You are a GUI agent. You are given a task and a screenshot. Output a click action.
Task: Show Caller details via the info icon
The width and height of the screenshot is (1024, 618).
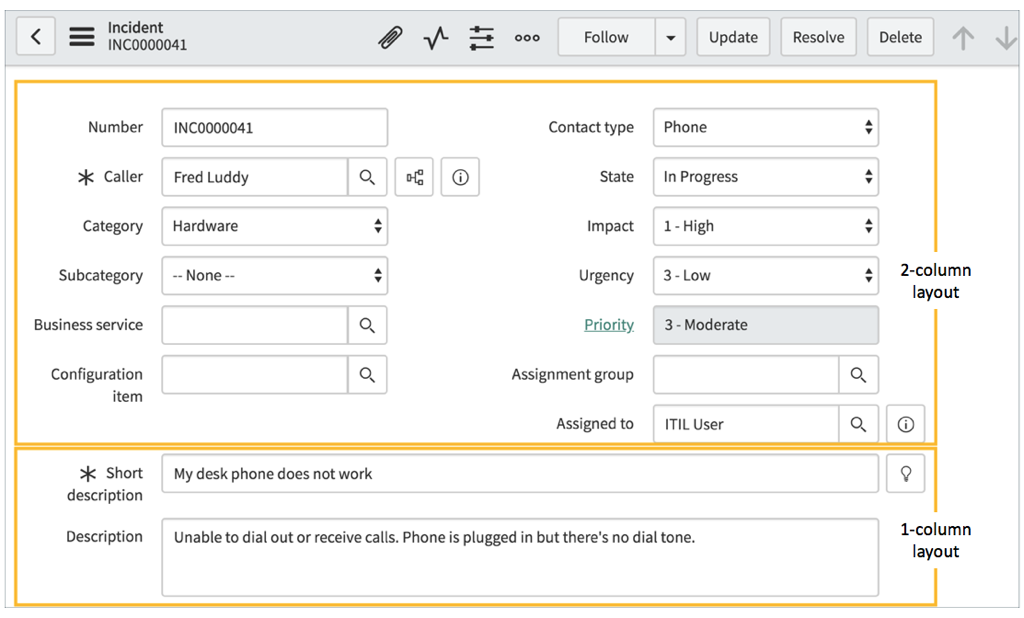click(x=460, y=176)
